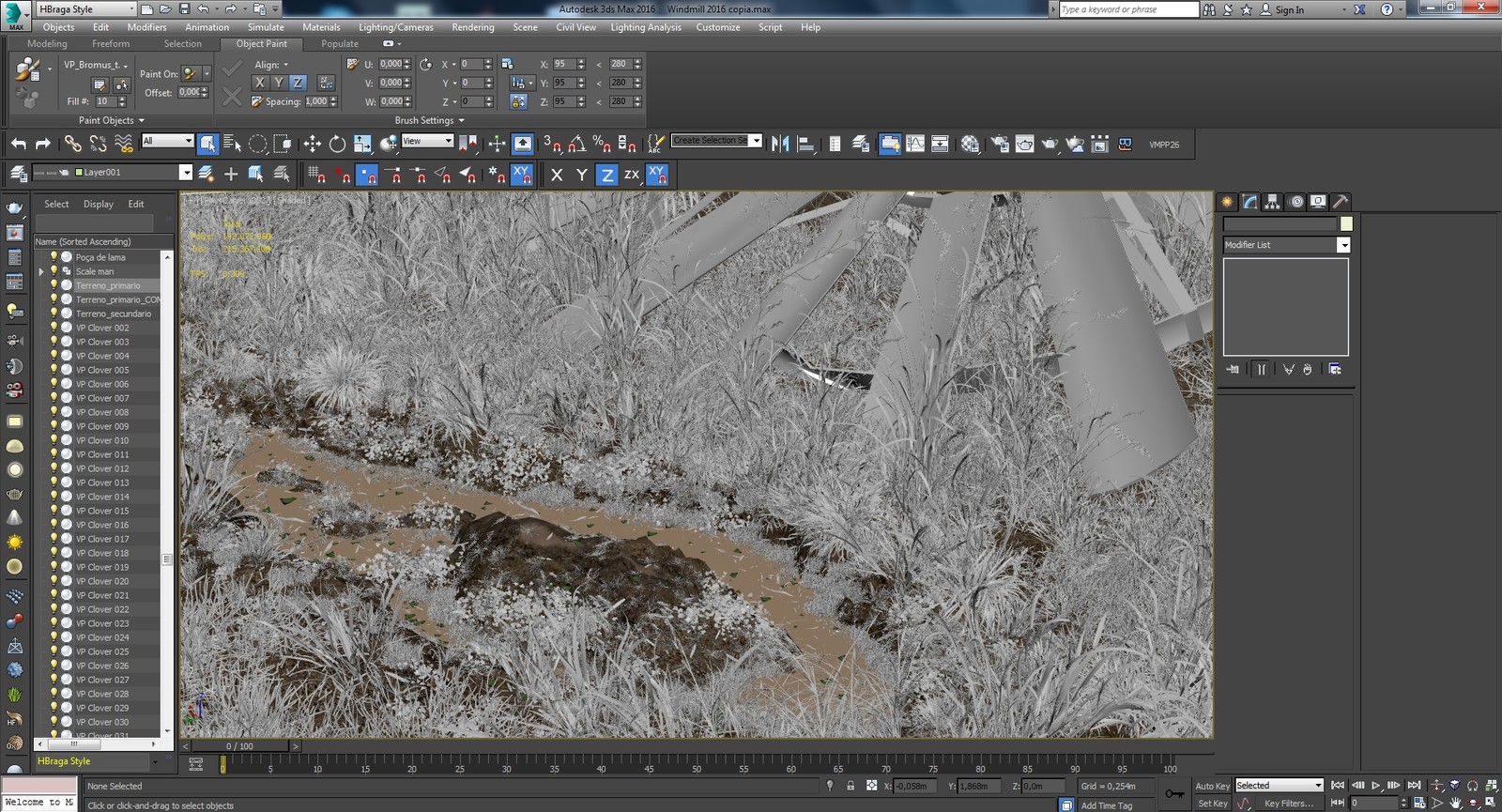Click the time slider 0 / 100 handle
This screenshot has width=1502, height=812.
(239, 746)
